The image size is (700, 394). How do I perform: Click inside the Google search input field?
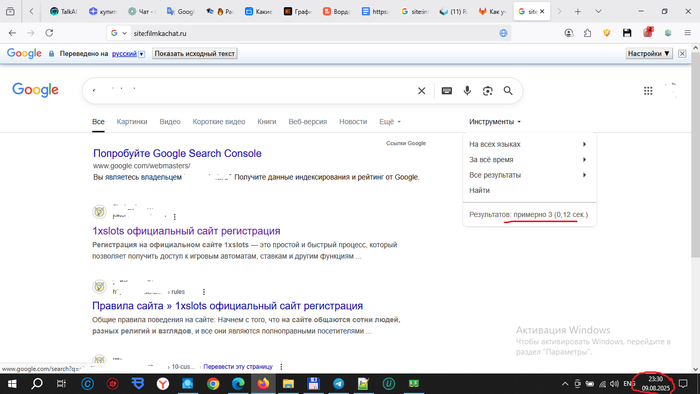(x=250, y=91)
